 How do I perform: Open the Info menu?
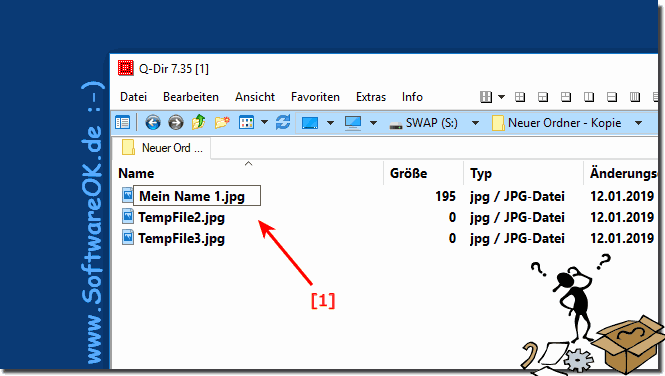click(x=412, y=97)
